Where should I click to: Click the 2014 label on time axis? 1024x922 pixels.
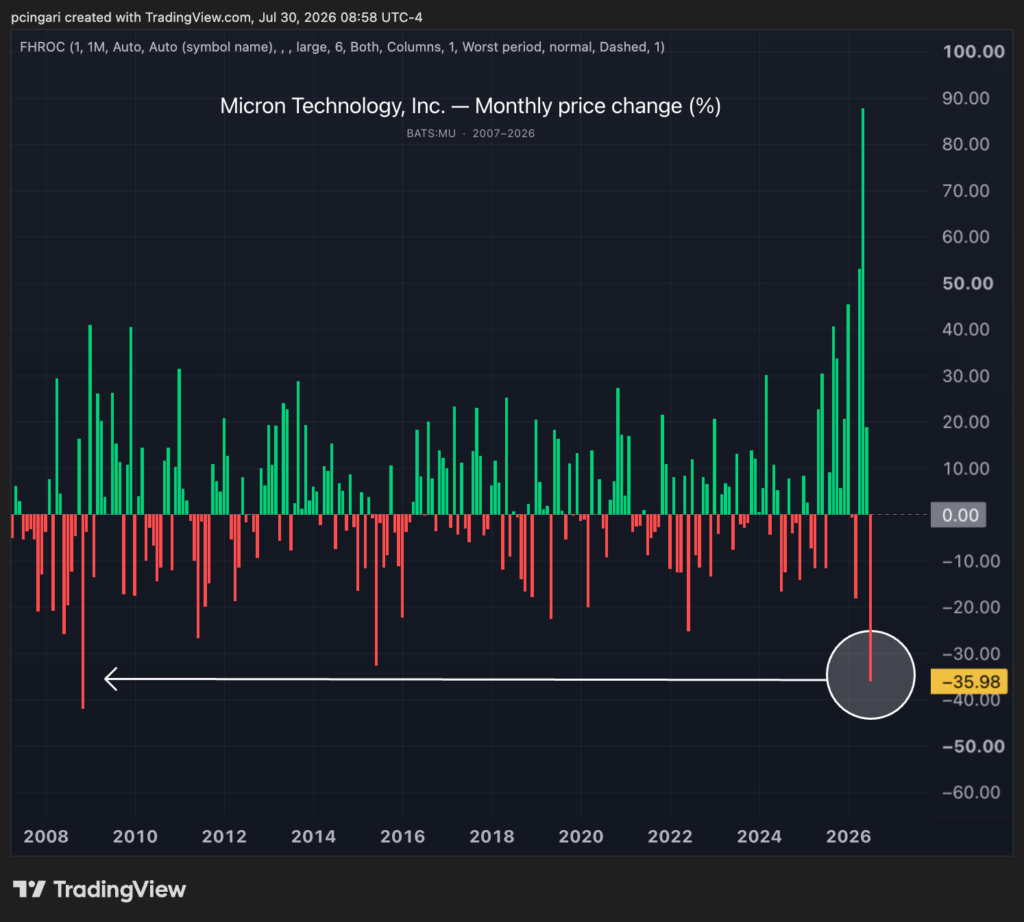point(313,836)
